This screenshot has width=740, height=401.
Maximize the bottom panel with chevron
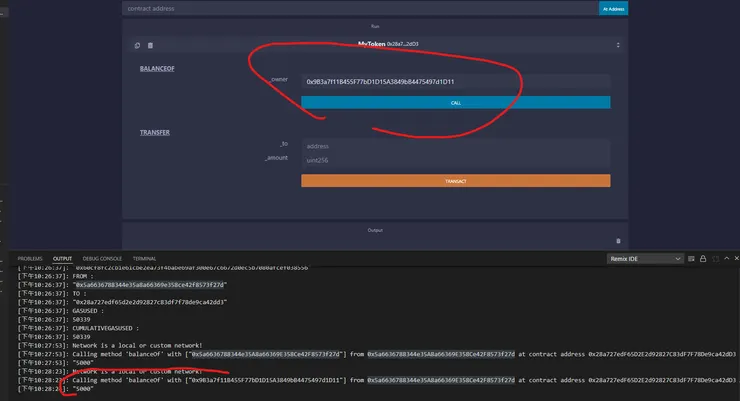point(726,258)
